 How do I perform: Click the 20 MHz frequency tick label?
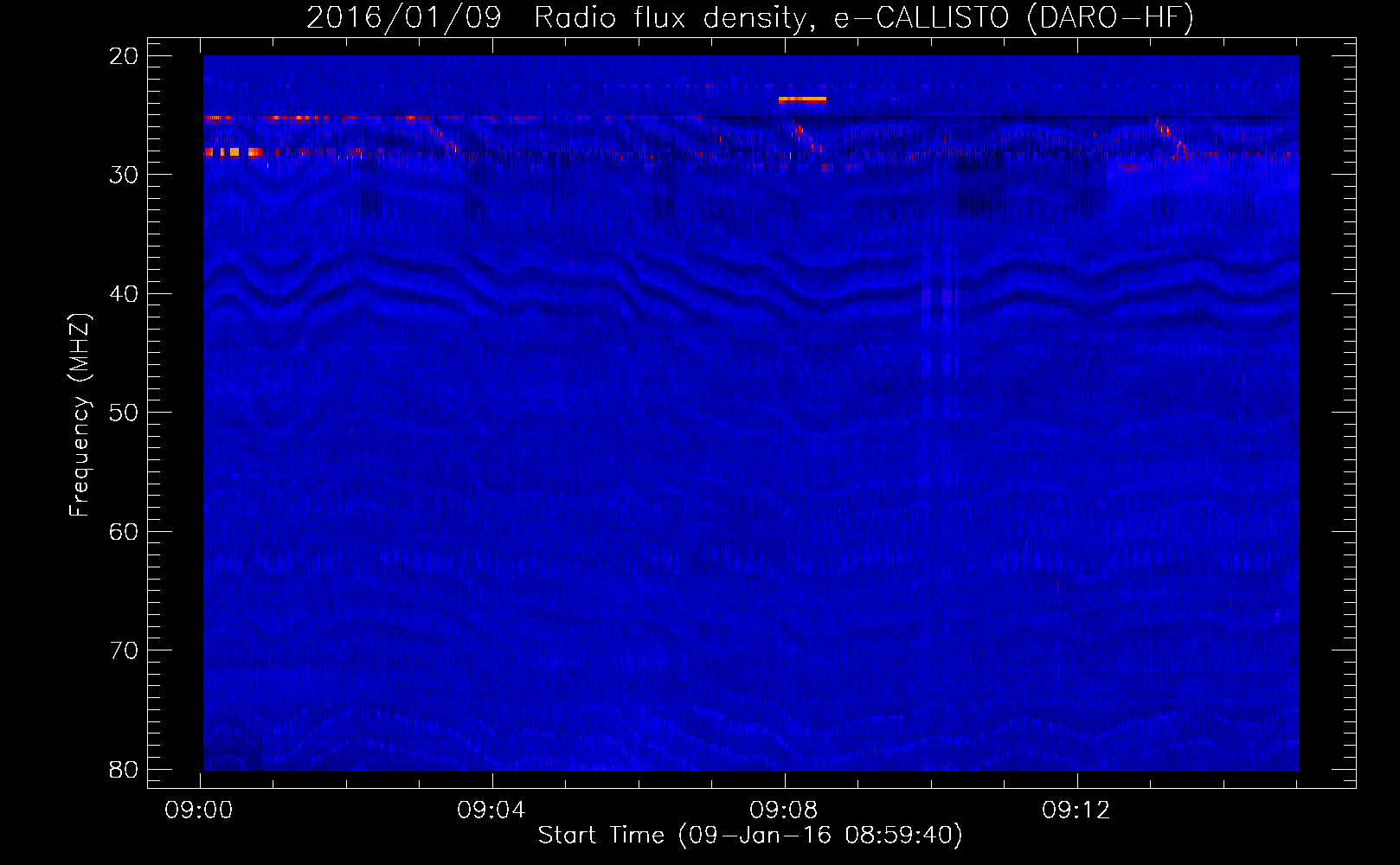coord(124,56)
